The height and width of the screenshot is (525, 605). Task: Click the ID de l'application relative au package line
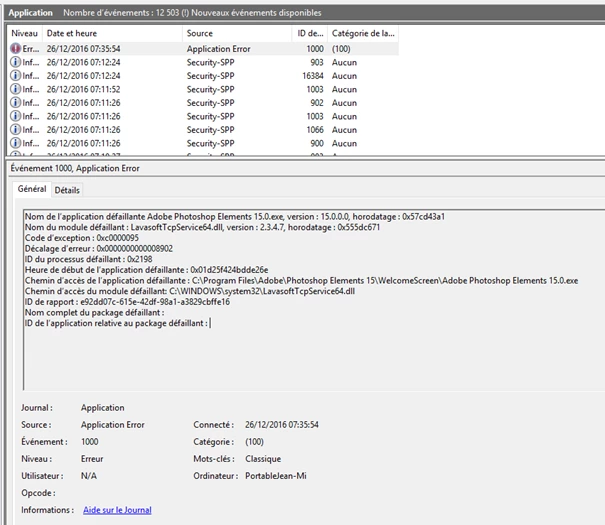coord(117,323)
